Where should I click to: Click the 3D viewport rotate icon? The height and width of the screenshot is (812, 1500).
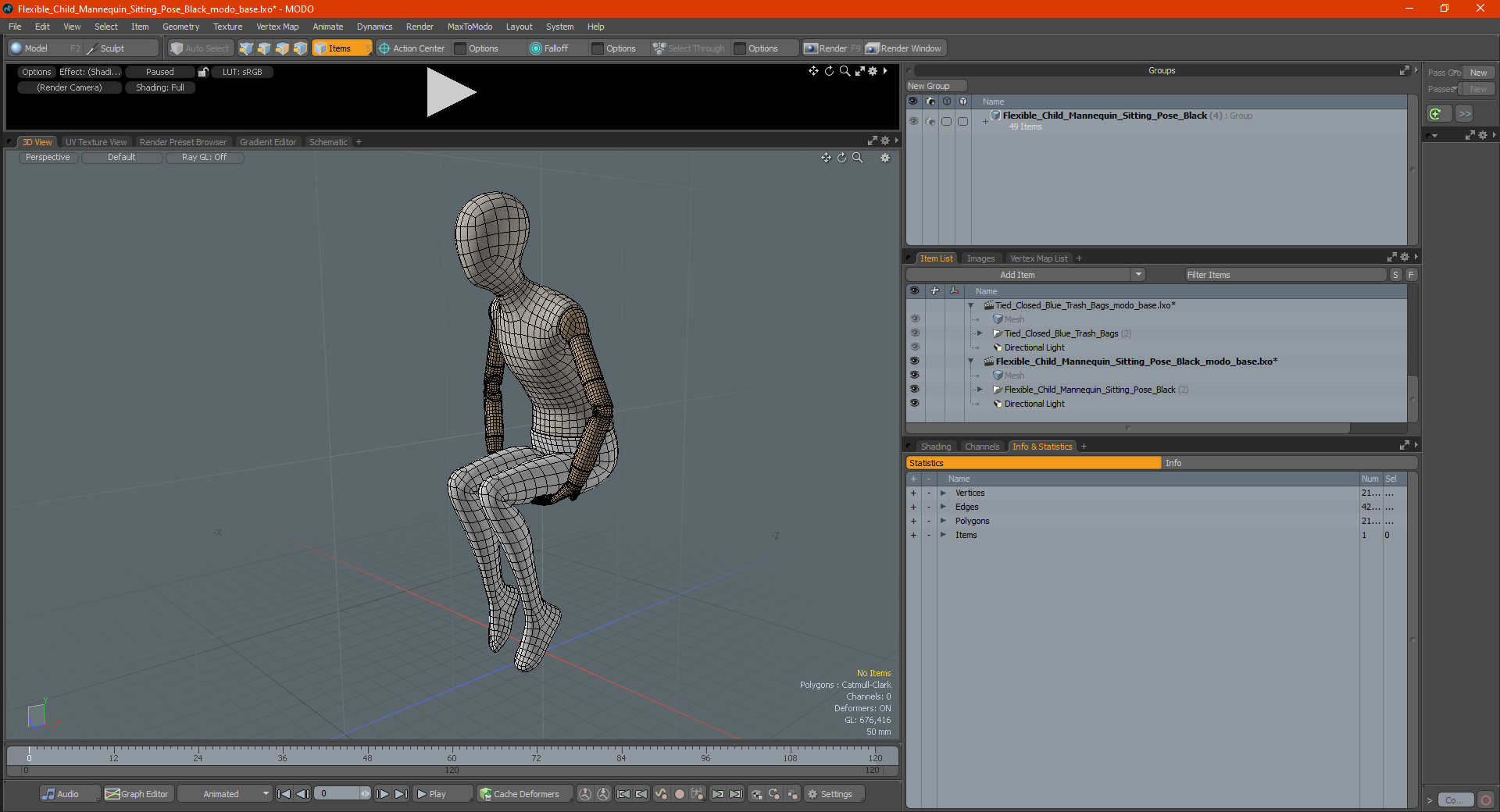pos(841,158)
